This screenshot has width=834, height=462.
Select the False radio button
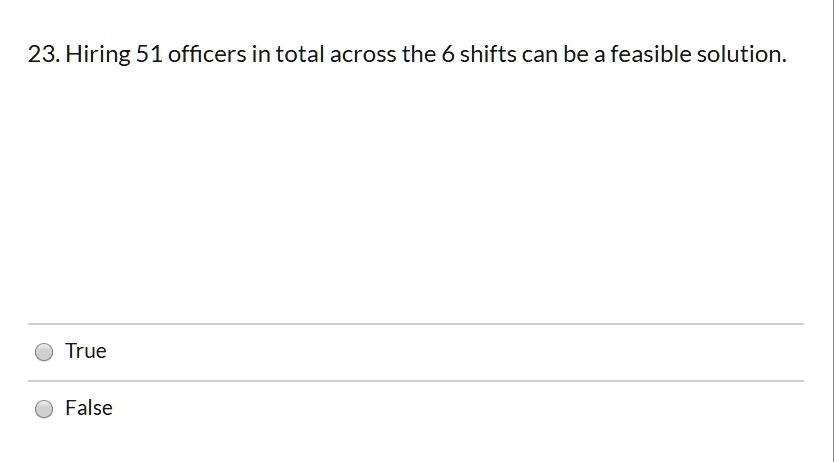tap(44, 409)
